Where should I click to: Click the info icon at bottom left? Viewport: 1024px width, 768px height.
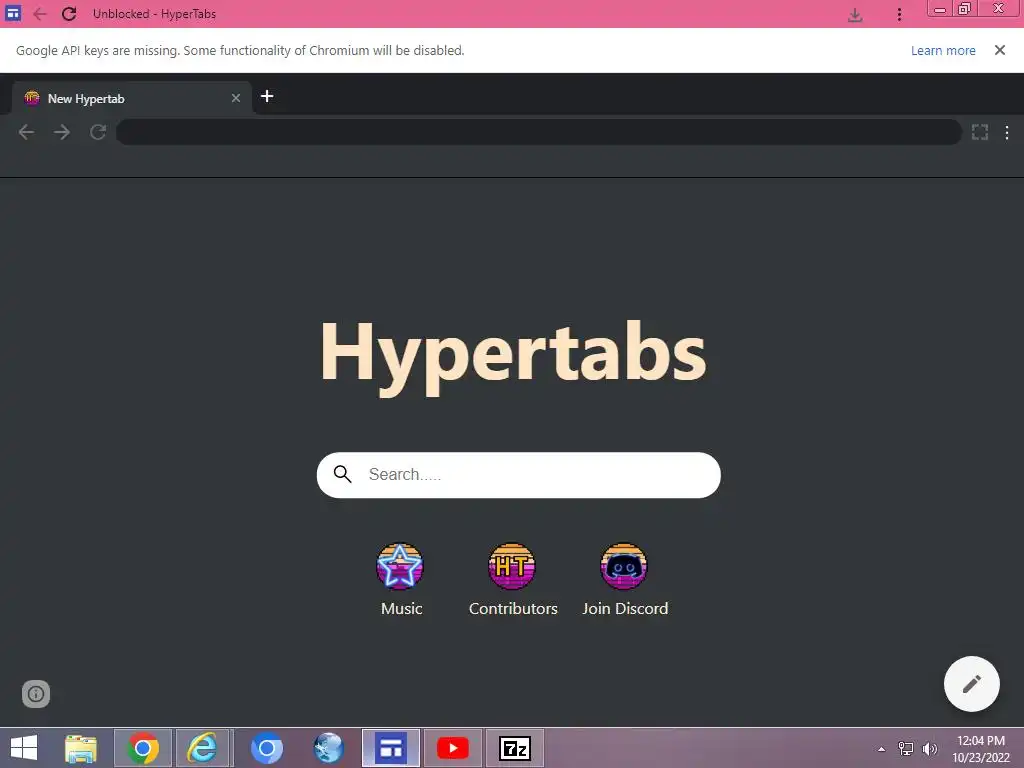coord(36,694)
